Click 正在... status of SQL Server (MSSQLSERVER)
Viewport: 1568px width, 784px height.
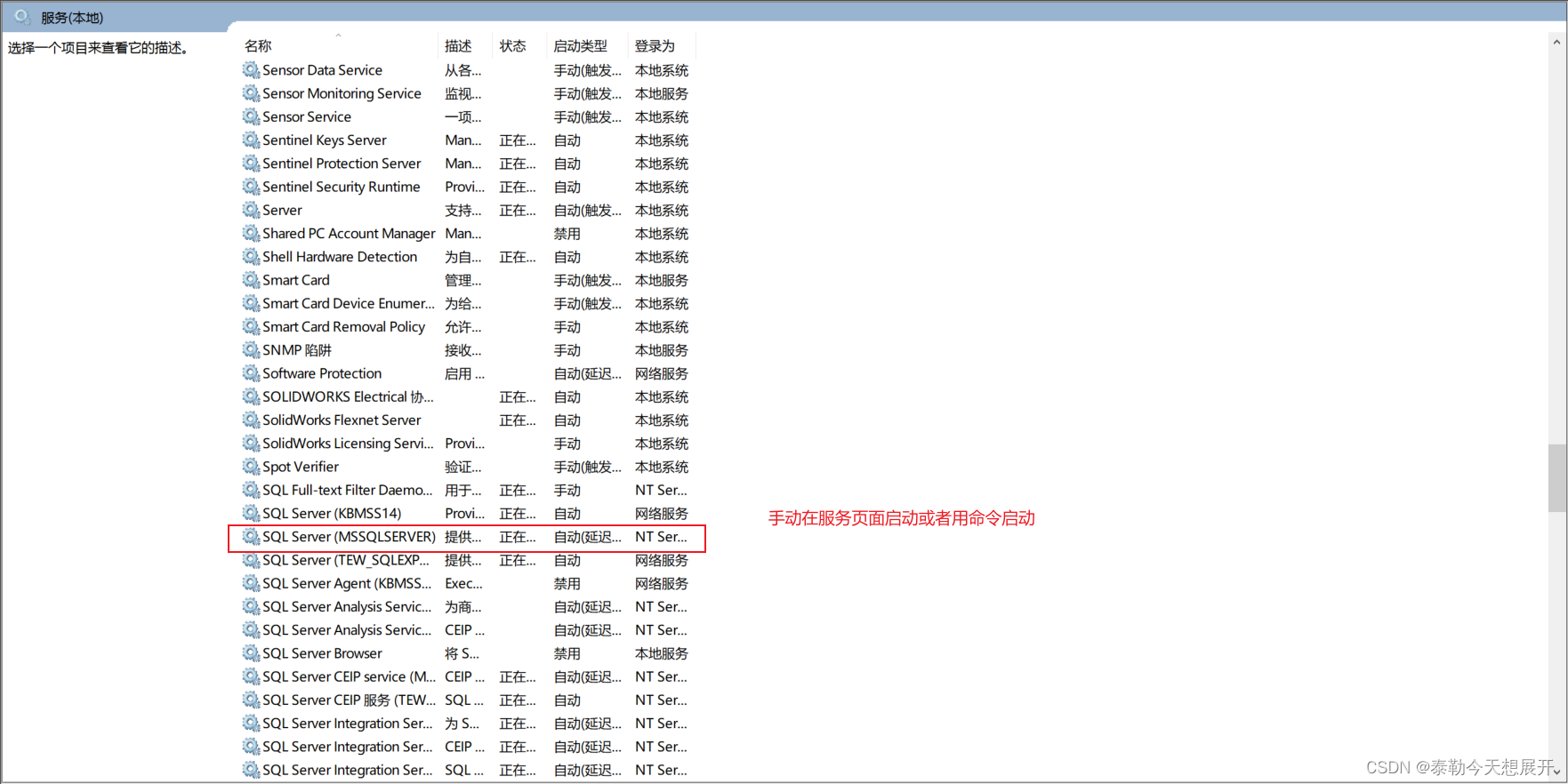pyautogui.click(x=518, y=536)
